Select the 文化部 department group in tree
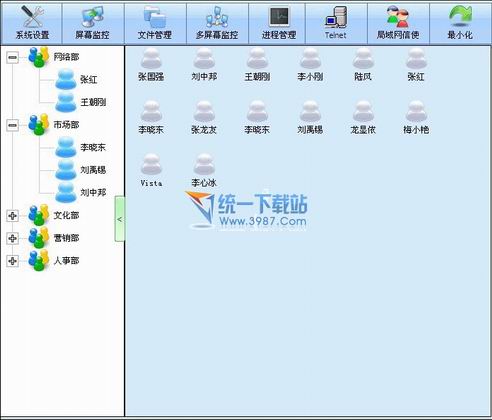This screenshot has width=492, height=420. (54, 215)
